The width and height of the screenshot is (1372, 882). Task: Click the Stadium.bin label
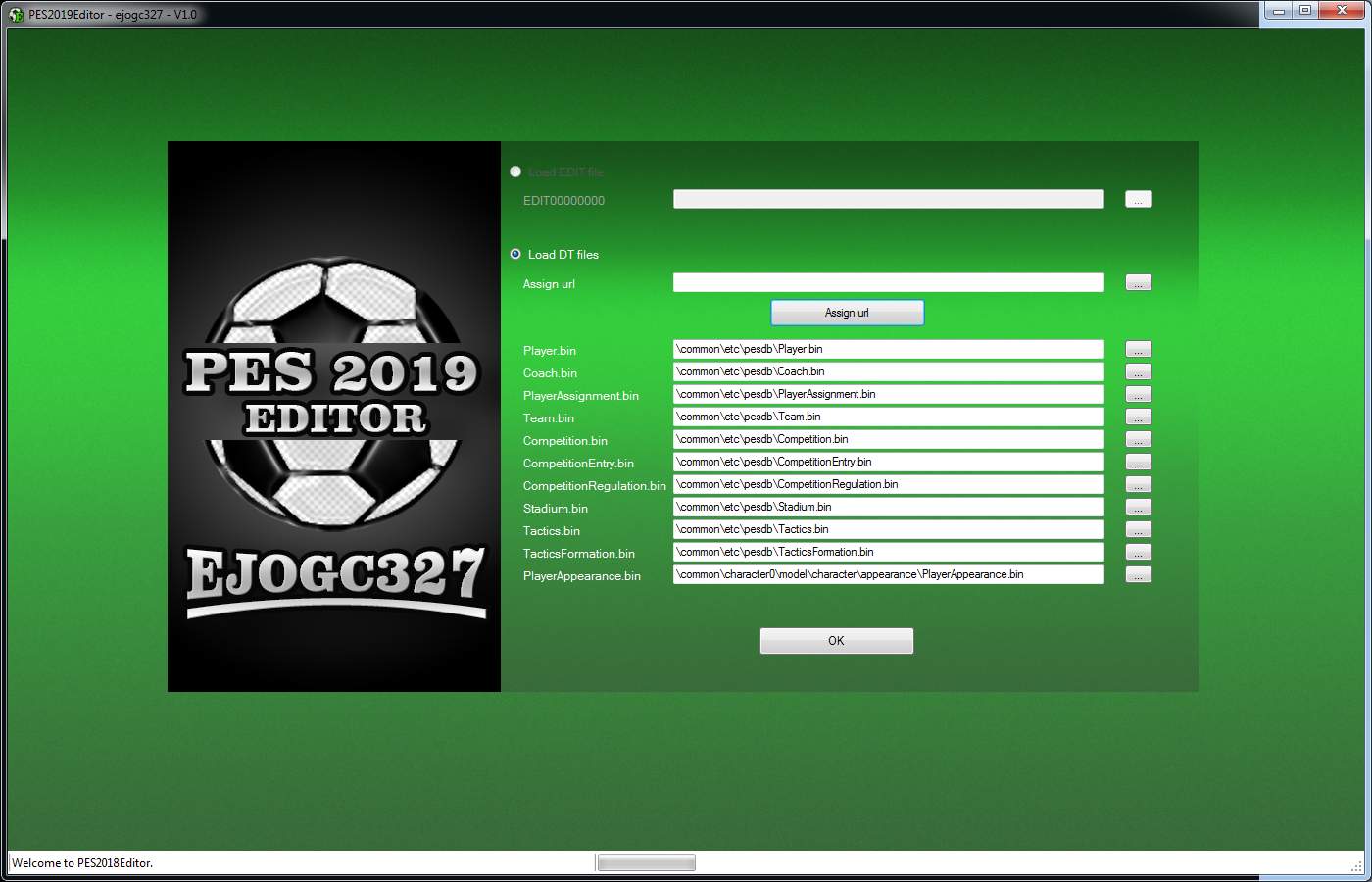pos(556,509)
